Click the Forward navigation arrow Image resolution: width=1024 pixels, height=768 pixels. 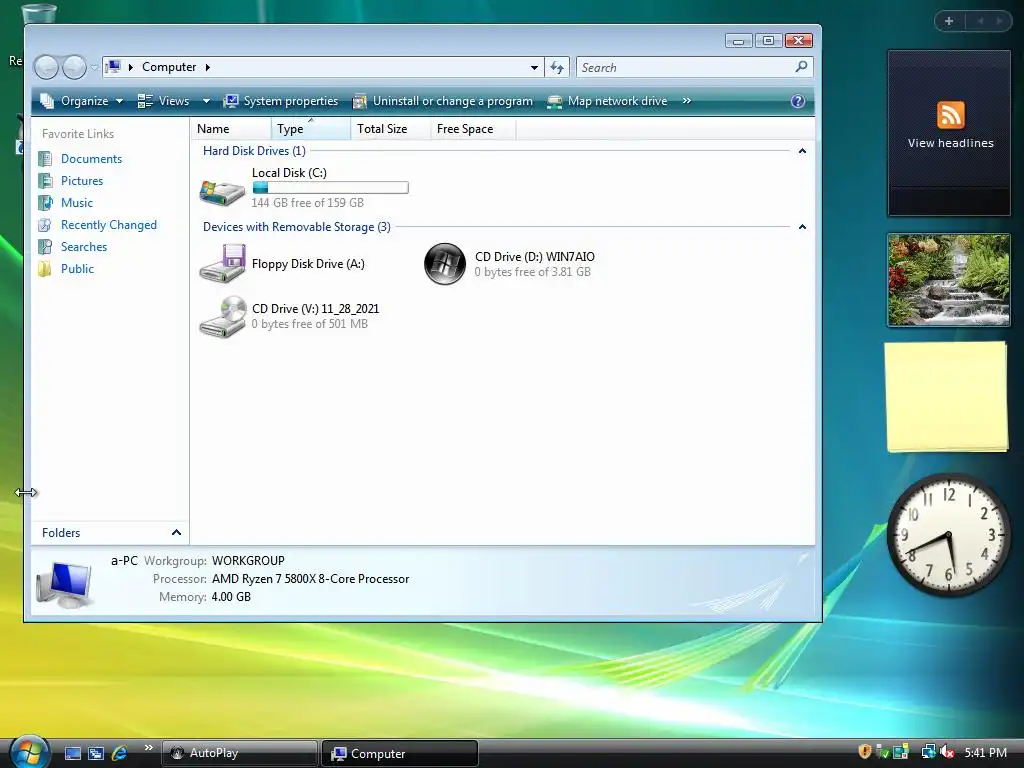point(74,67)
